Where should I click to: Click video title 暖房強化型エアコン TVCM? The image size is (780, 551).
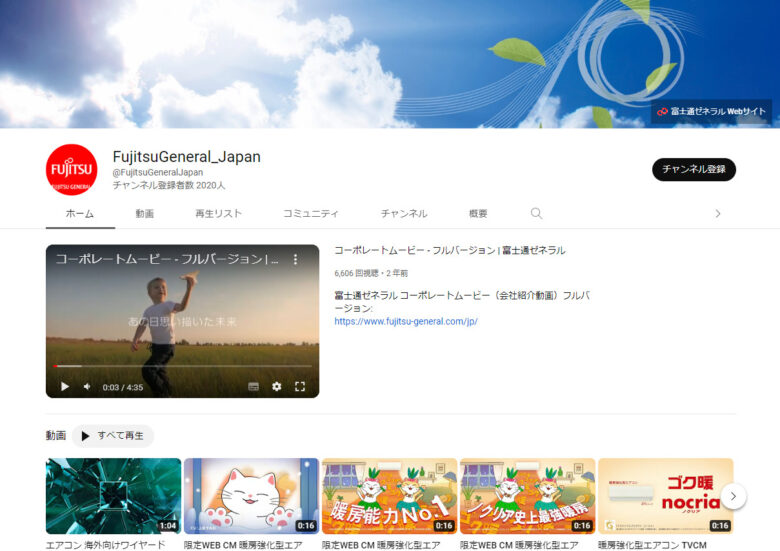pyautogui.click(x=652, y=545)
